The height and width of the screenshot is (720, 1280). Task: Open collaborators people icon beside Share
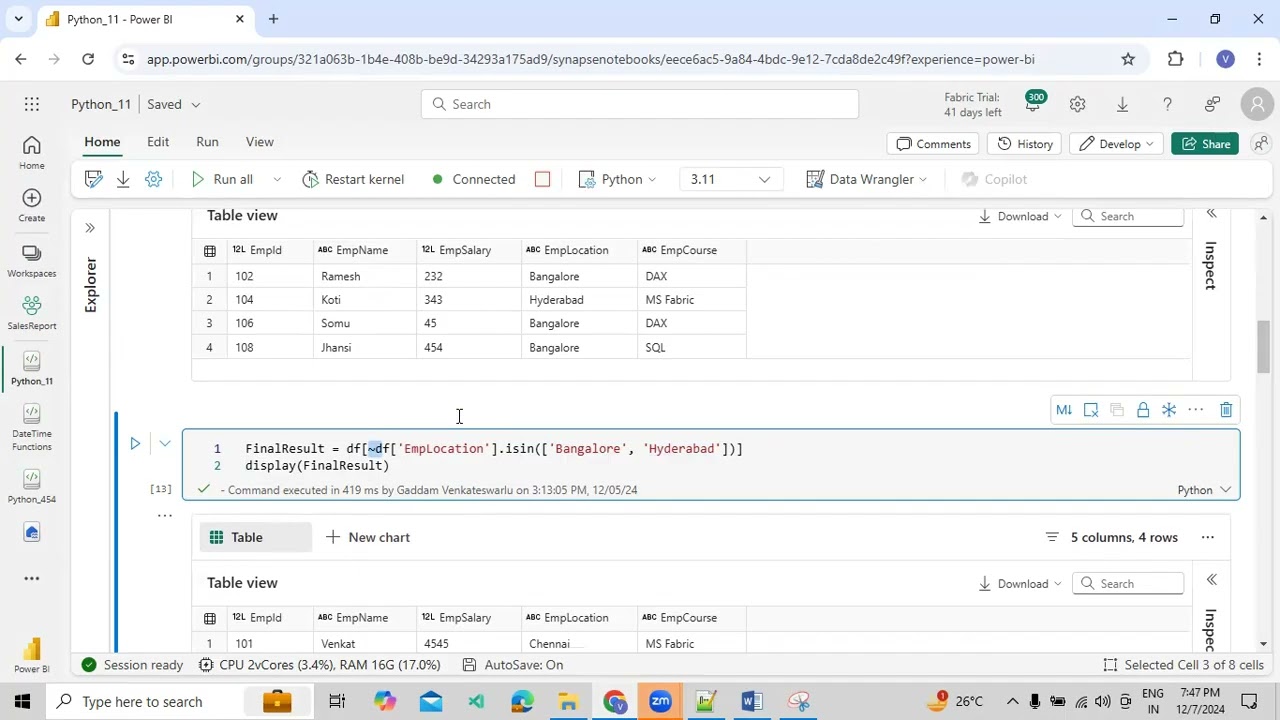click(1261, 144)
